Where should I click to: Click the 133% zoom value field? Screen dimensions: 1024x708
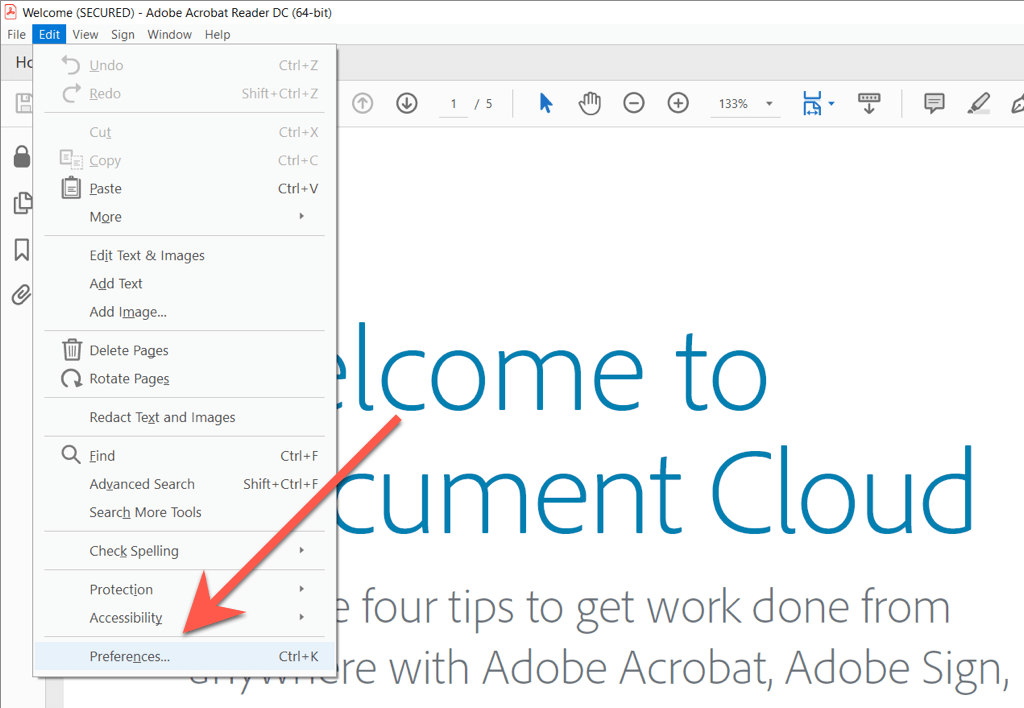point(733,104)
